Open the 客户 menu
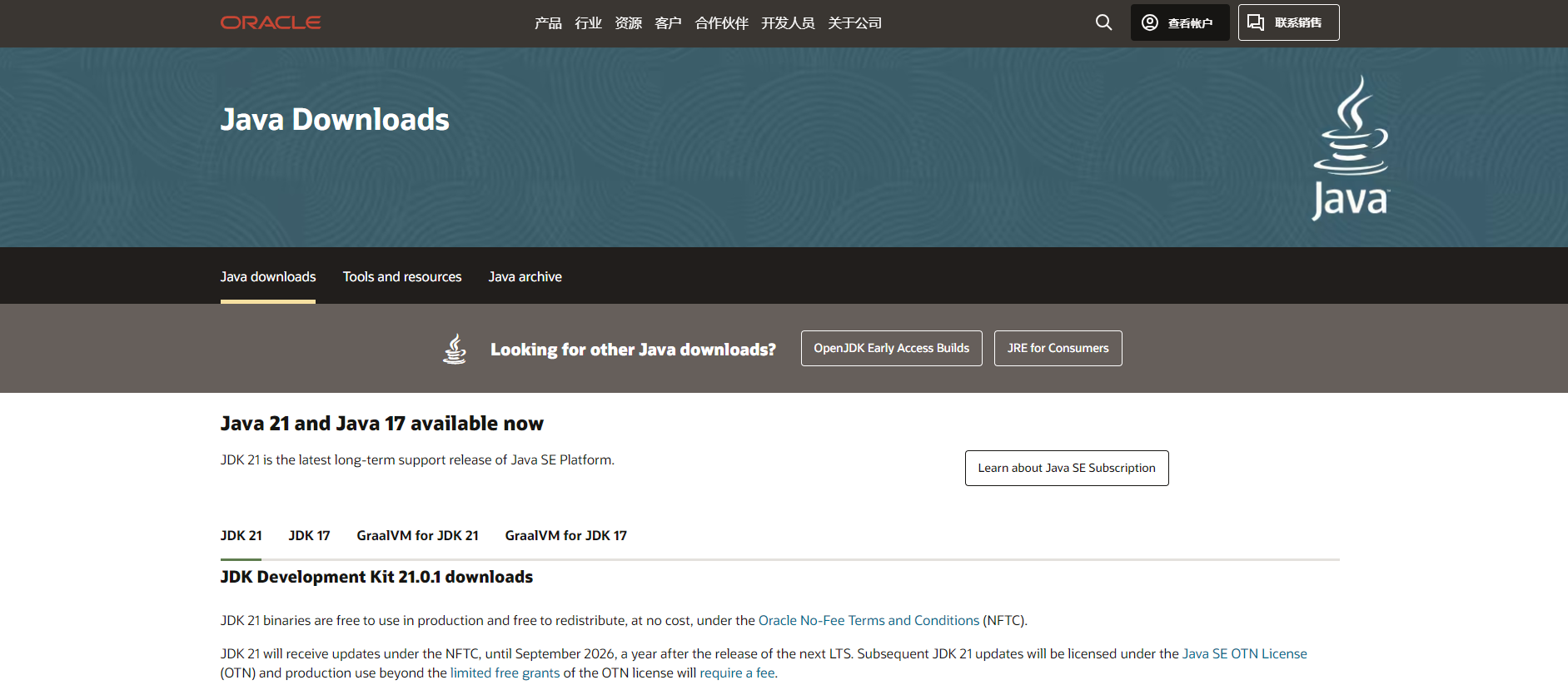Image resolution: width=1568 pixels, height=685 pixels. 668,23
